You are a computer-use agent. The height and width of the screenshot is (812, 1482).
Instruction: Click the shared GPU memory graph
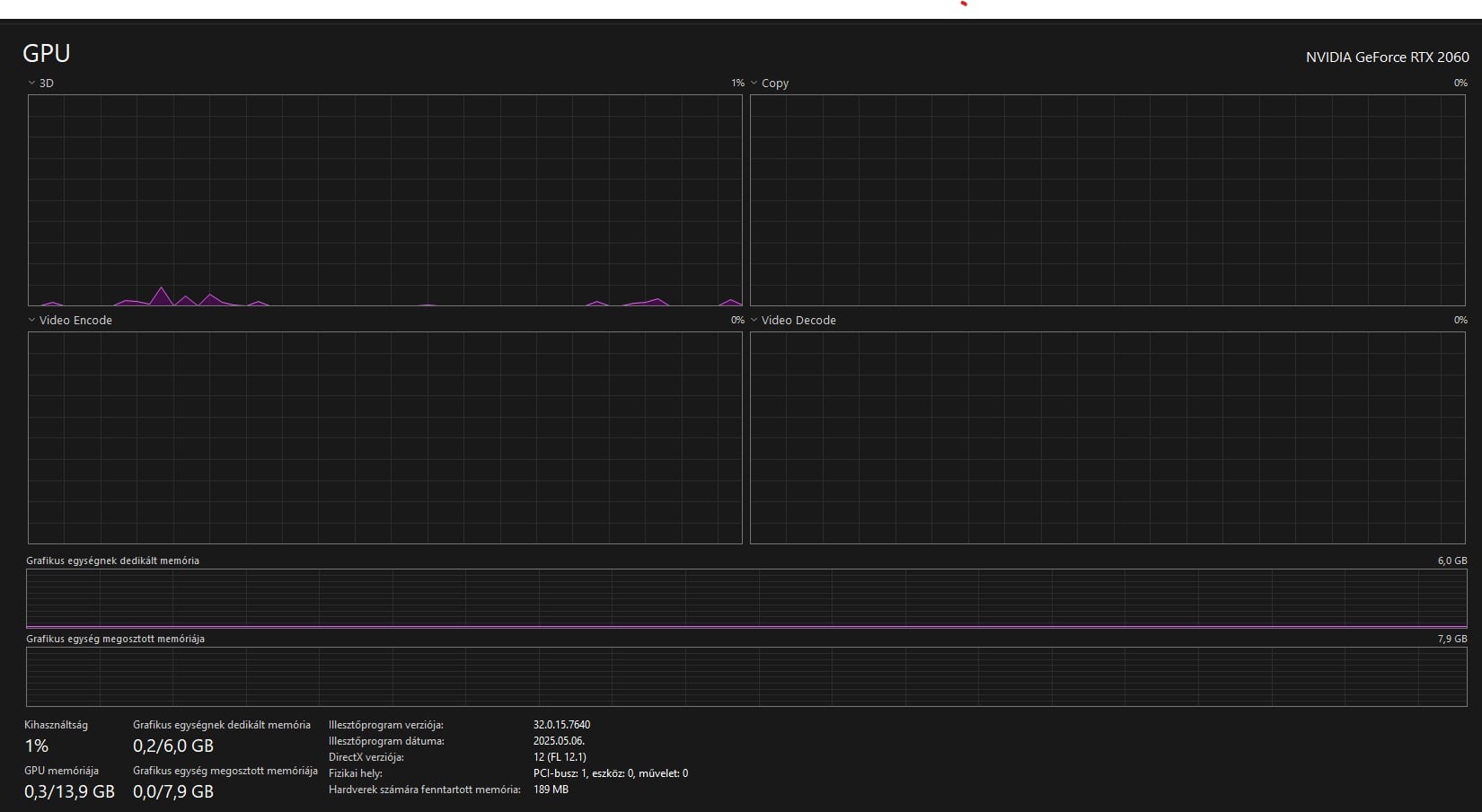[x=746, y=676]
